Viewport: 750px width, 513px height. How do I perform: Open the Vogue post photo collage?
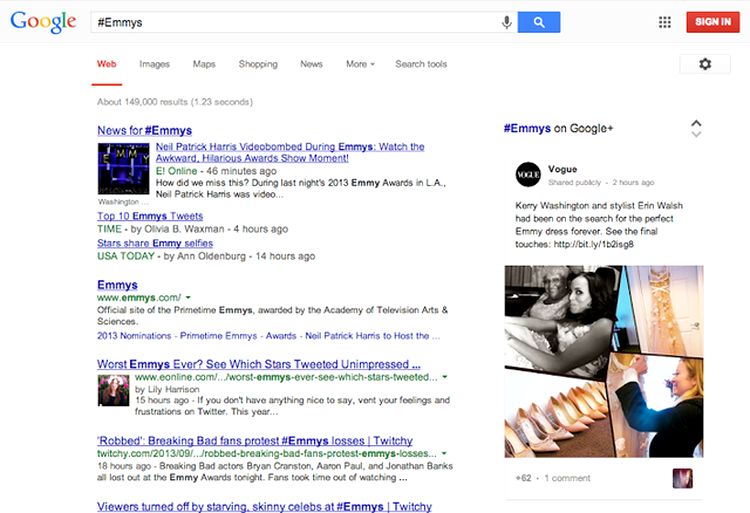coord(604,361)
